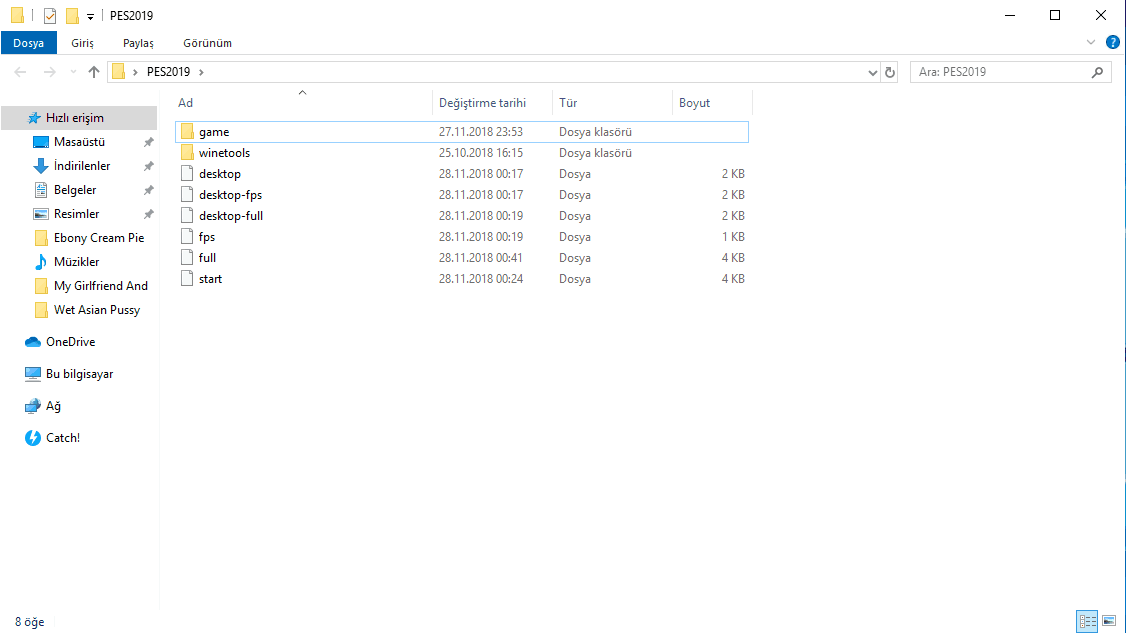Image resolution: width=1126 pixels, height=633 pixels.
Task: Sort by the Boyut column header
Action: 712,103
